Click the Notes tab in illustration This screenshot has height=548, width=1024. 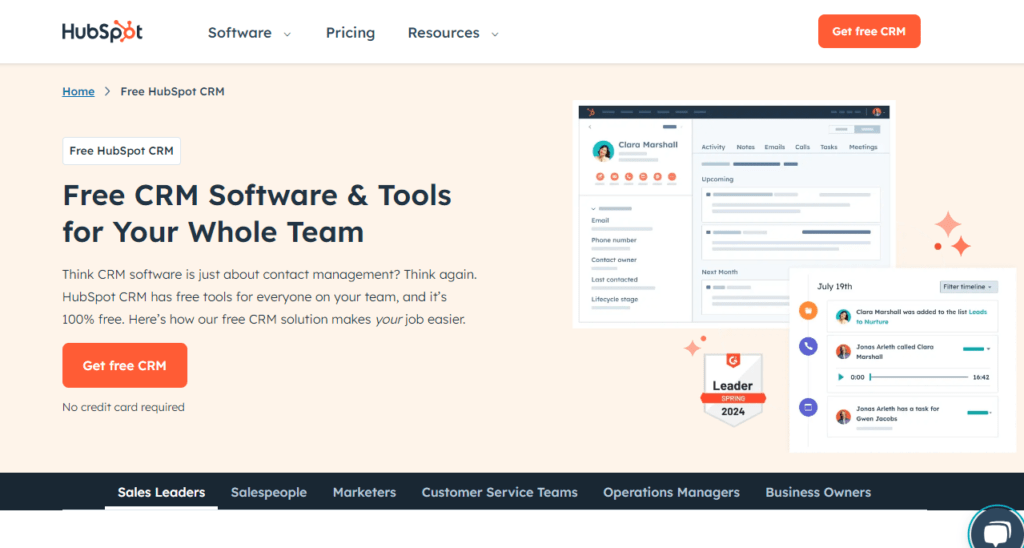tap(745, 147)
